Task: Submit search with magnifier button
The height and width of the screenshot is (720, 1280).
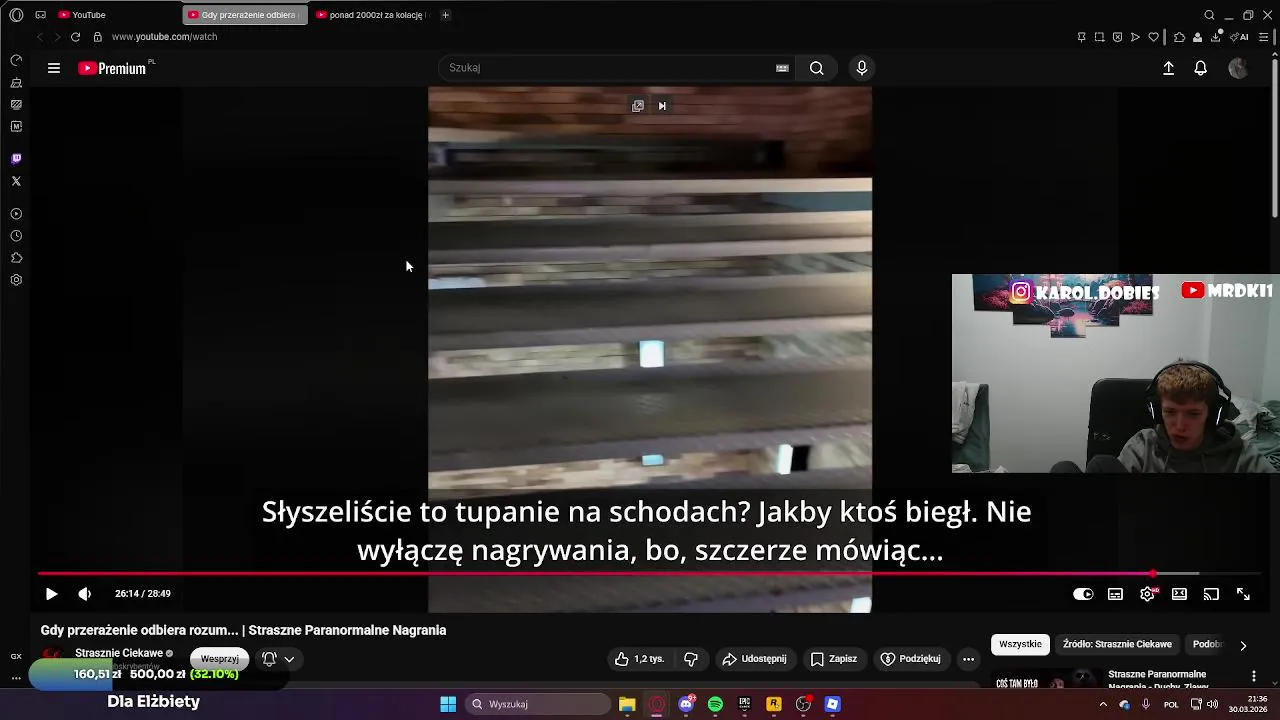Action: coord(817,68)
